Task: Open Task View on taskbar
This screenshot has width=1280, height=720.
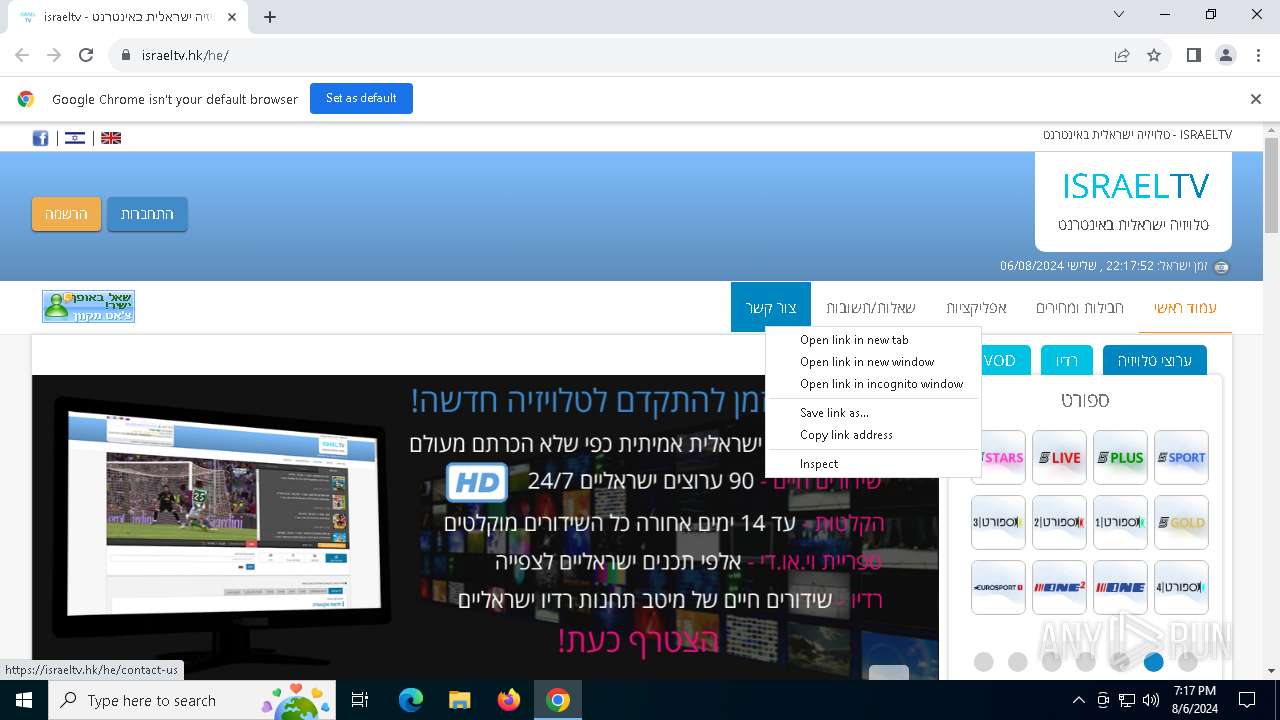Action: (360, 700)
